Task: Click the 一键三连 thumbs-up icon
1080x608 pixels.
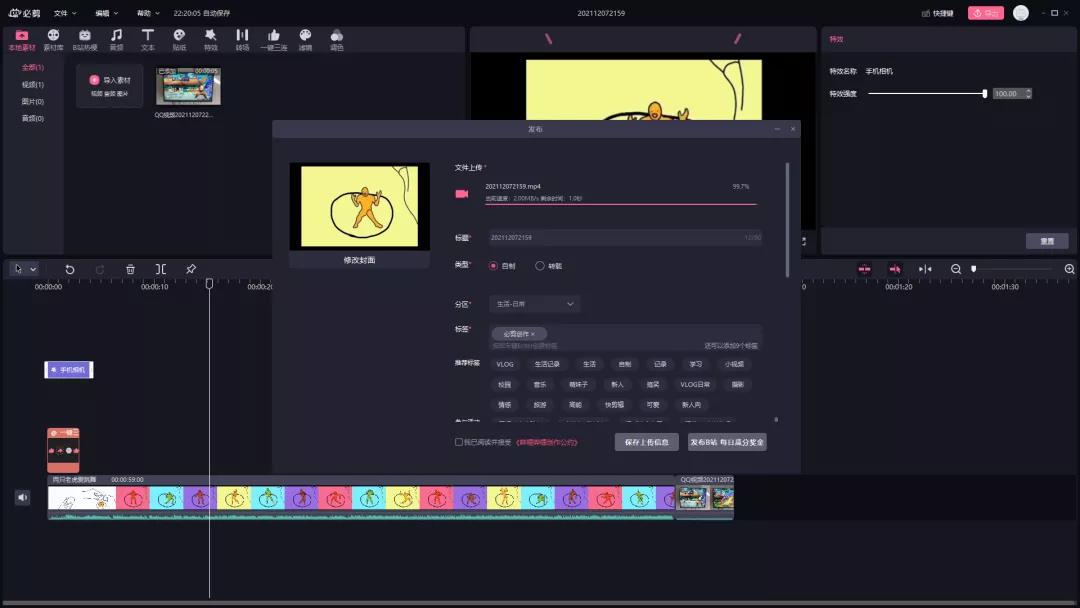Action: [273, 37]
